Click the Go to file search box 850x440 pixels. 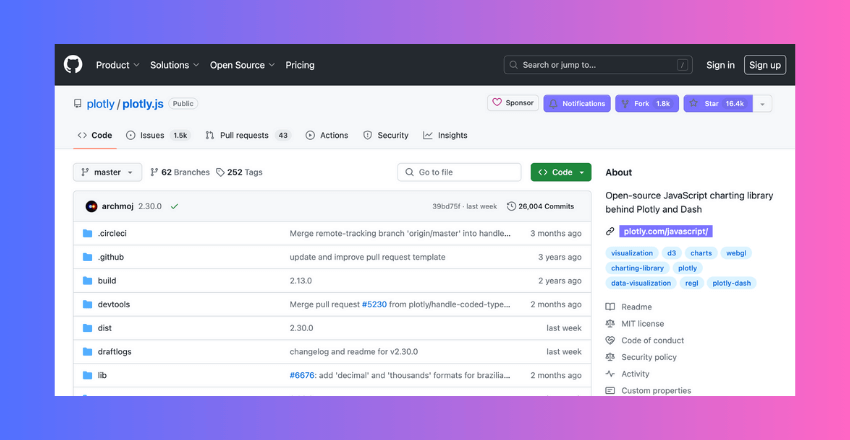coord(459,172)
